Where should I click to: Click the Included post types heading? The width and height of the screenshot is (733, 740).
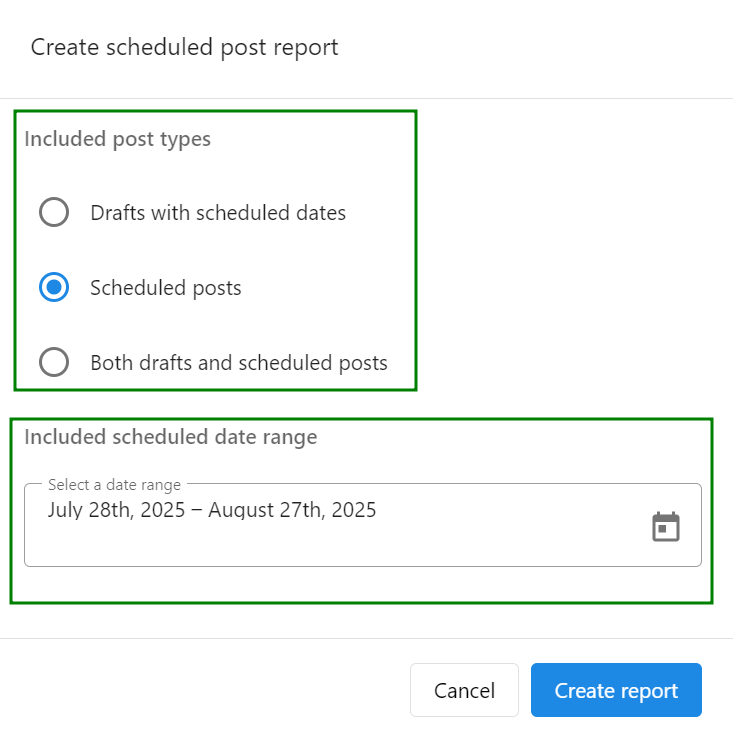(118, 139)
